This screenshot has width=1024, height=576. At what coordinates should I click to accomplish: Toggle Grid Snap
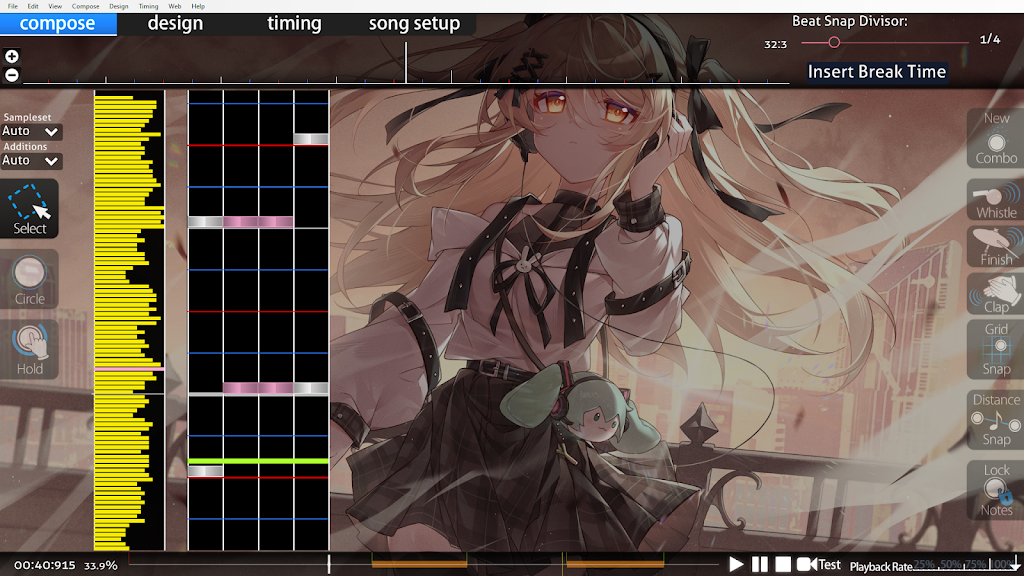pos(995,349)
